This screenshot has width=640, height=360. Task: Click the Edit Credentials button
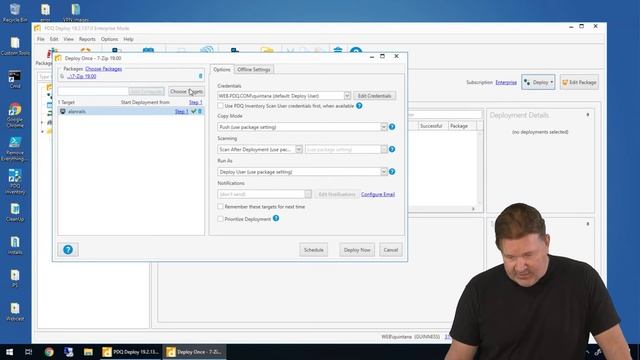click(x=374, y=96)
